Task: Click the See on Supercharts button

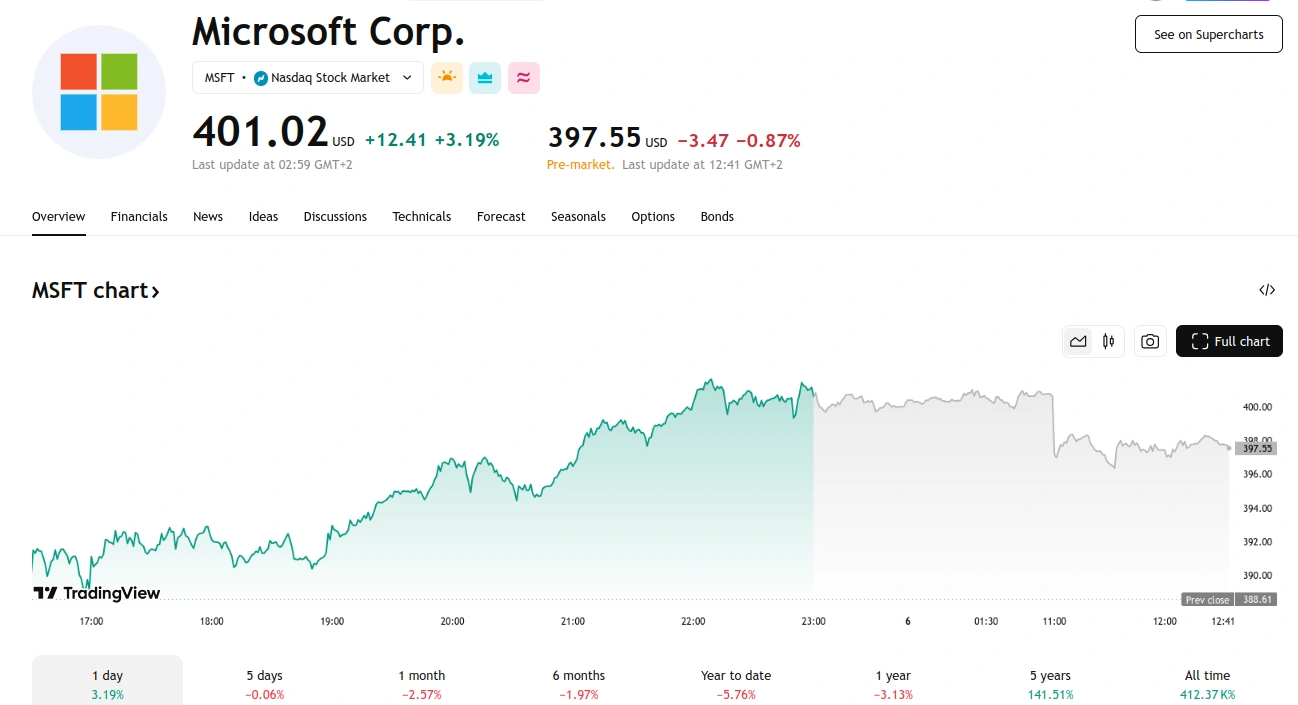Action: (1208, 33)
